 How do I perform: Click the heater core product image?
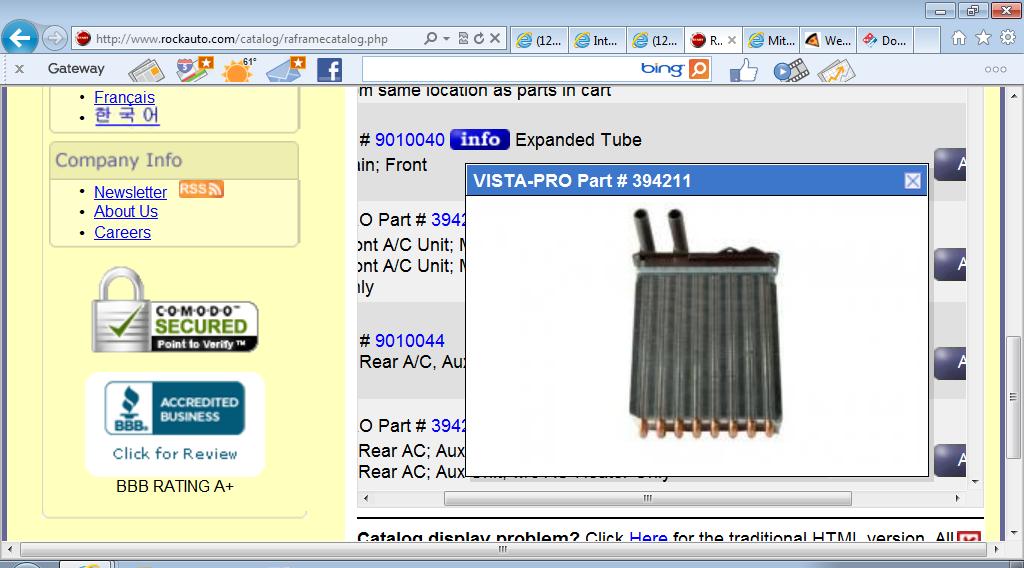[x=705, y=324]
